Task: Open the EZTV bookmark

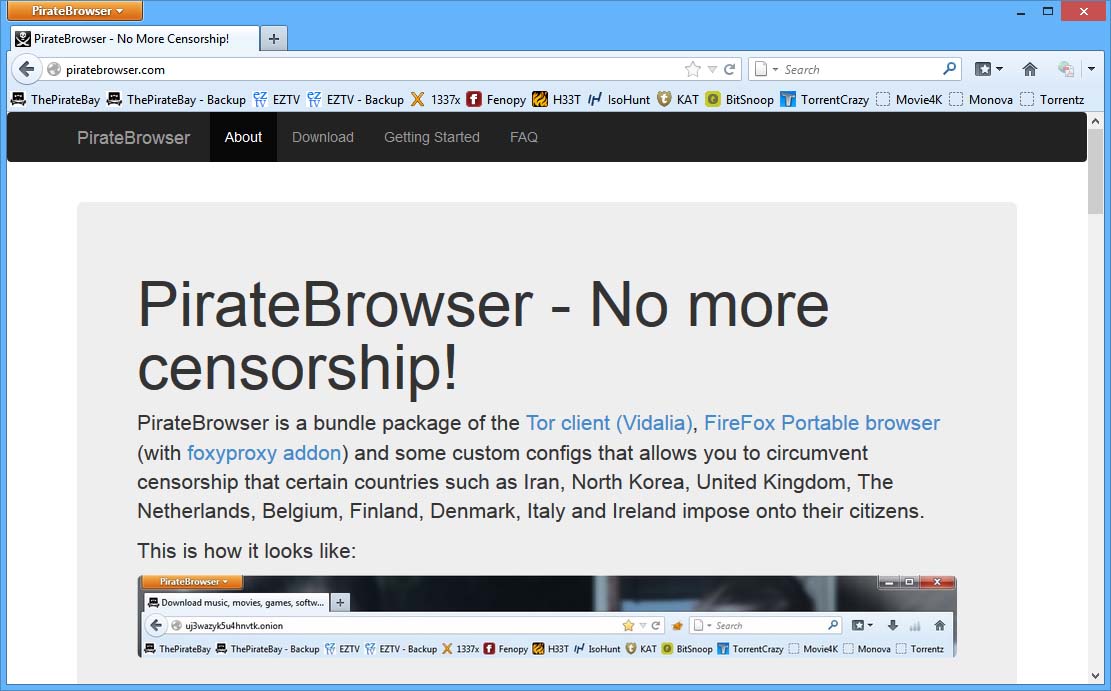Action: [277, 99]
